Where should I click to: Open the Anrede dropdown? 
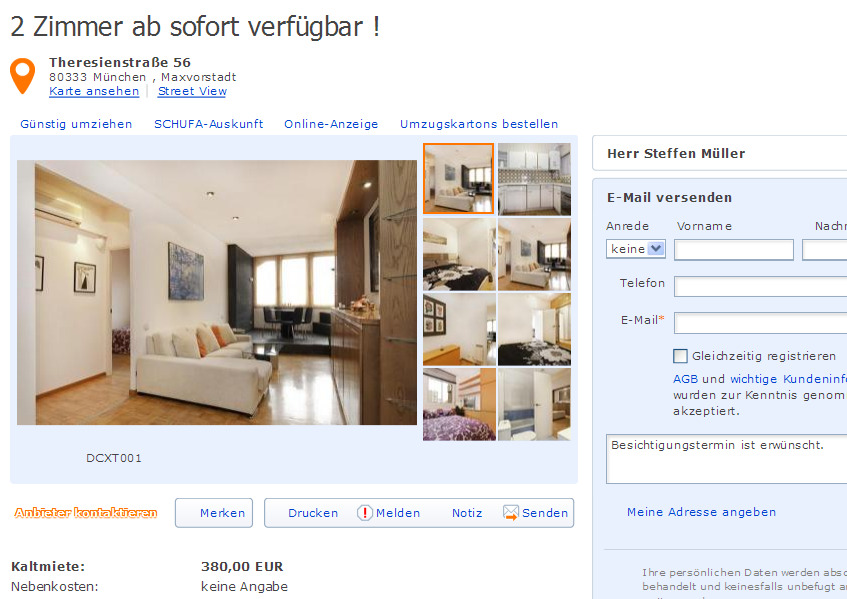[x=635, y=249]
